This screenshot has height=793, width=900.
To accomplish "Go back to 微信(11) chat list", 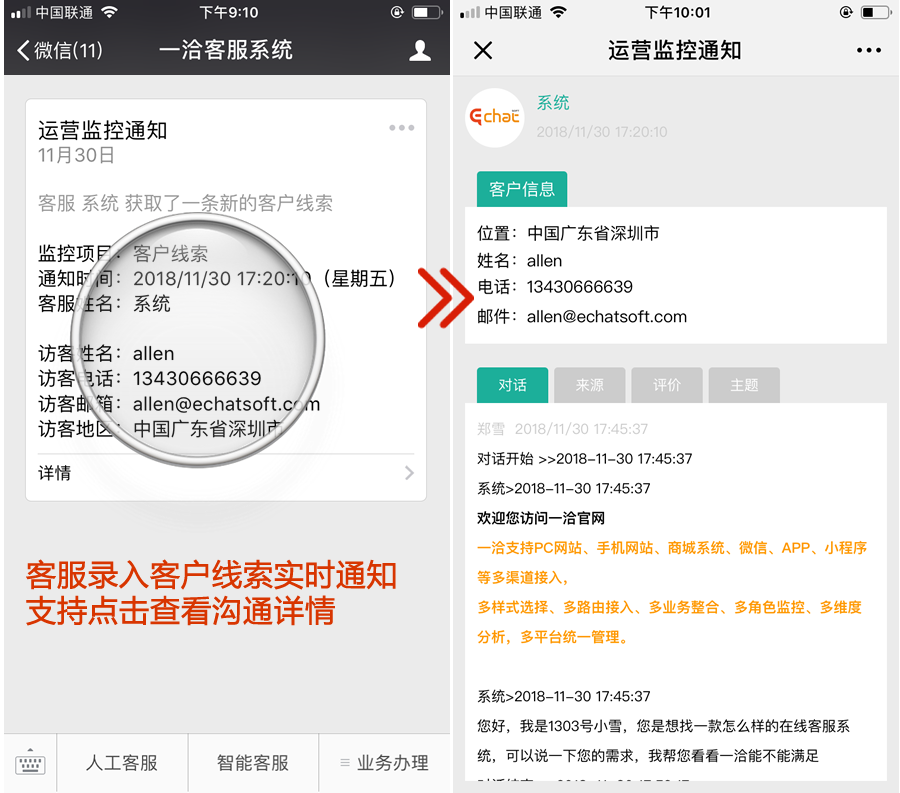I will (60, 50).
